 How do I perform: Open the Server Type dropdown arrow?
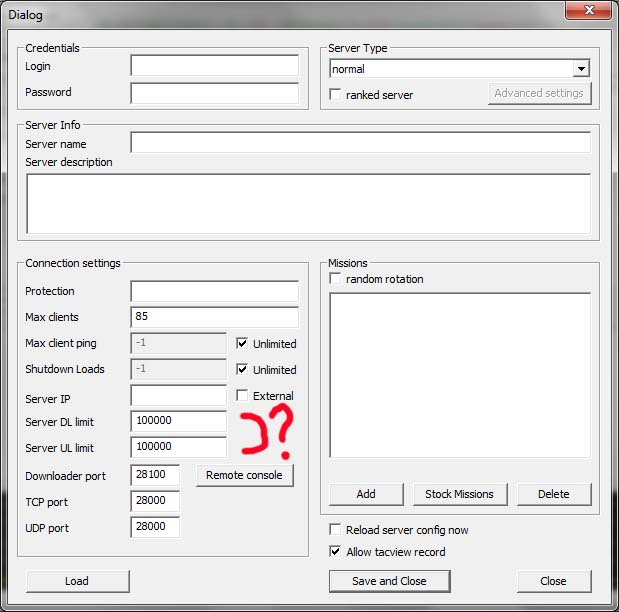[581, 69]
